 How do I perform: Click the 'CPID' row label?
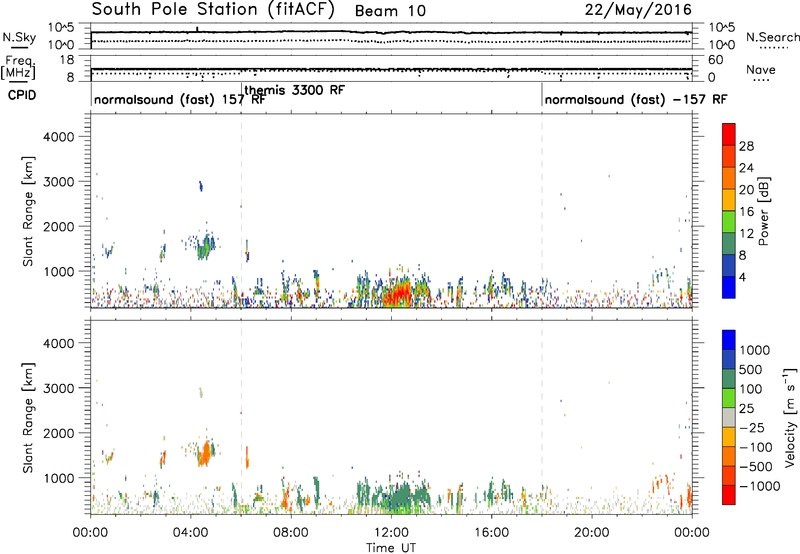[22, 95]
